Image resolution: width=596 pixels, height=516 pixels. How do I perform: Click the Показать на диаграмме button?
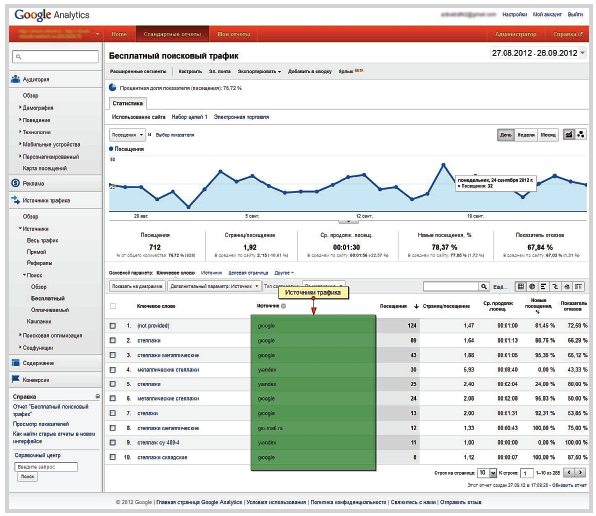(137, 286)
